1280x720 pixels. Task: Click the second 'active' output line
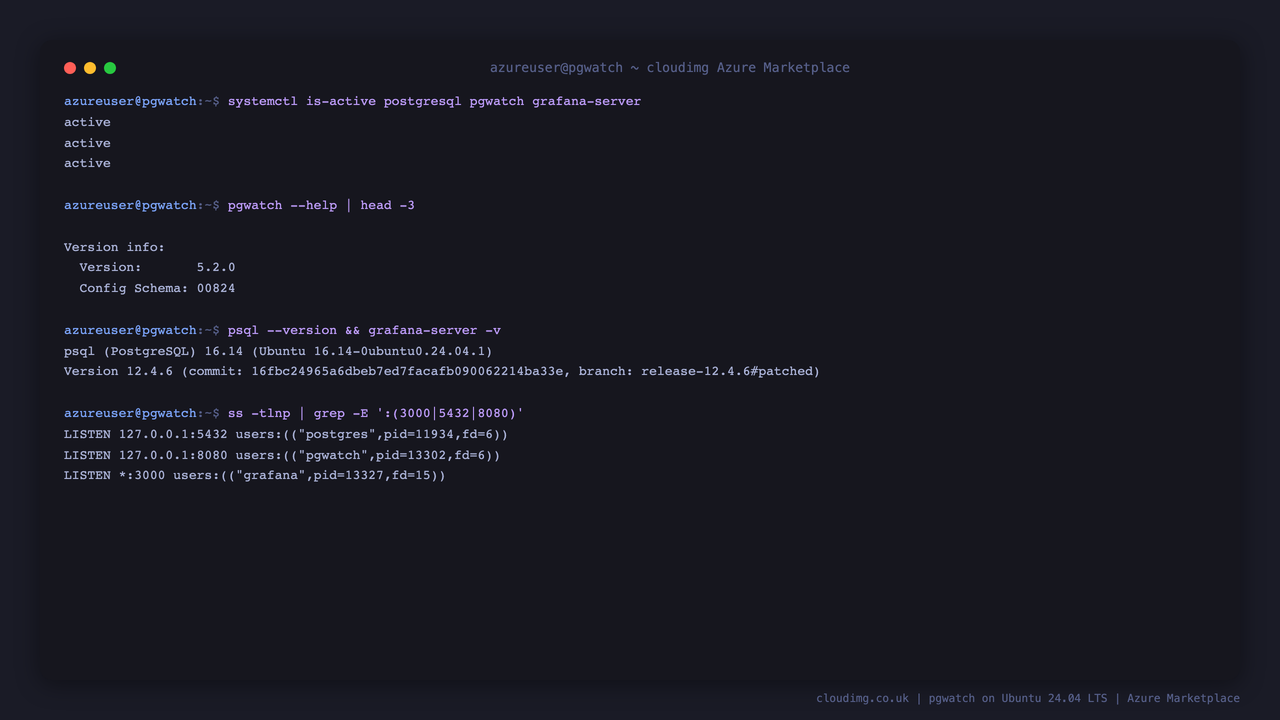point(87,143)
